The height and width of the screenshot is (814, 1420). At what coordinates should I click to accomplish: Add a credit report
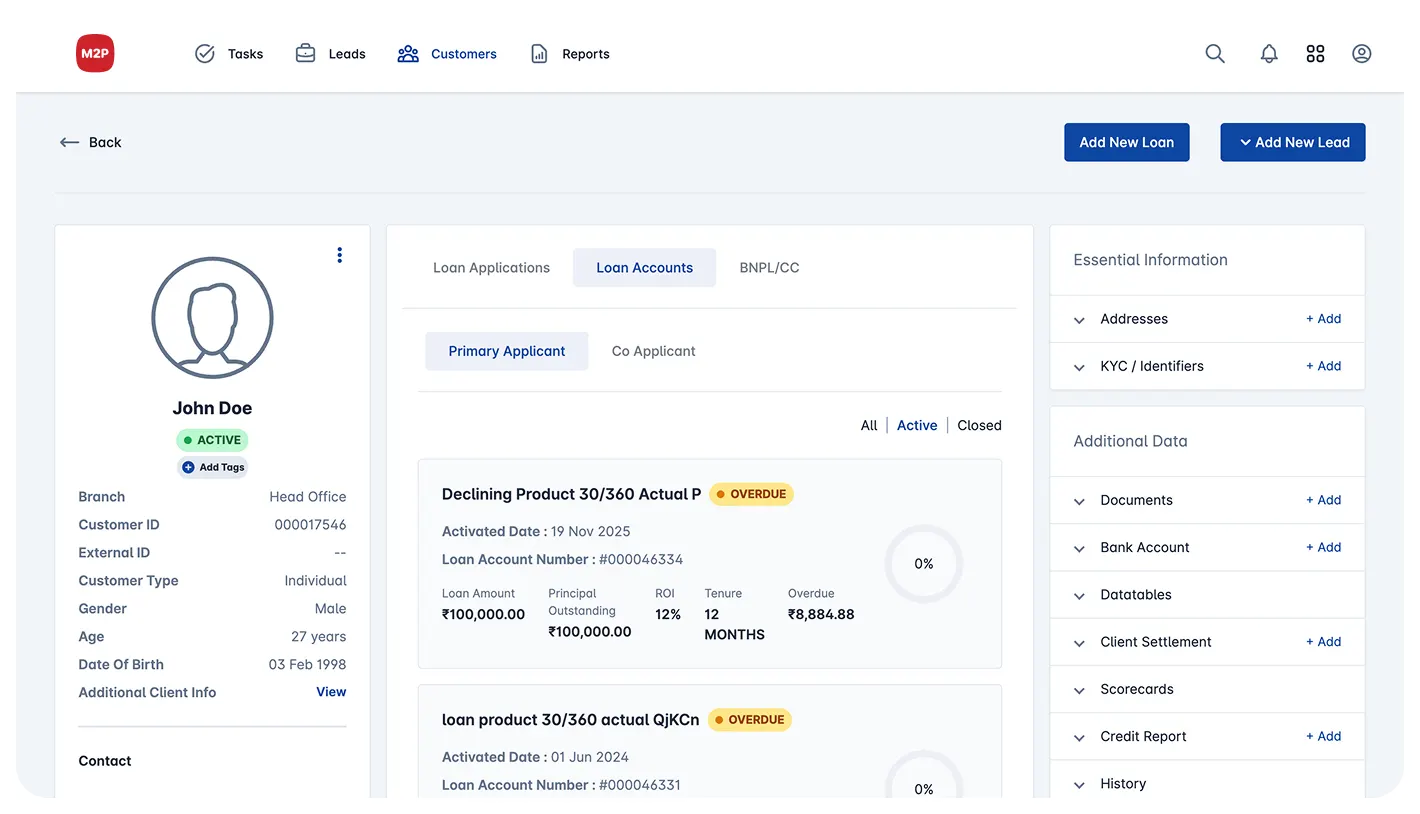tap(1323, 736)
